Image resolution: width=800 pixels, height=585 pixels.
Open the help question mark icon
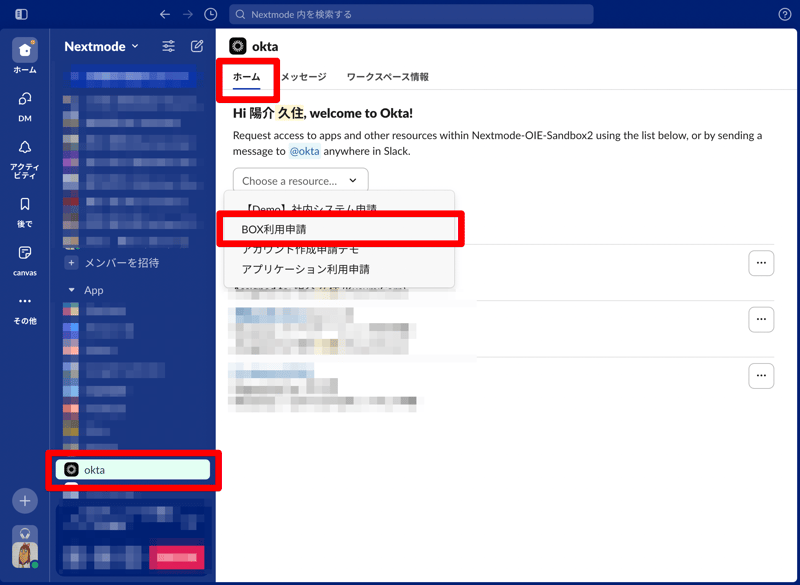click(x=785, y=14)
